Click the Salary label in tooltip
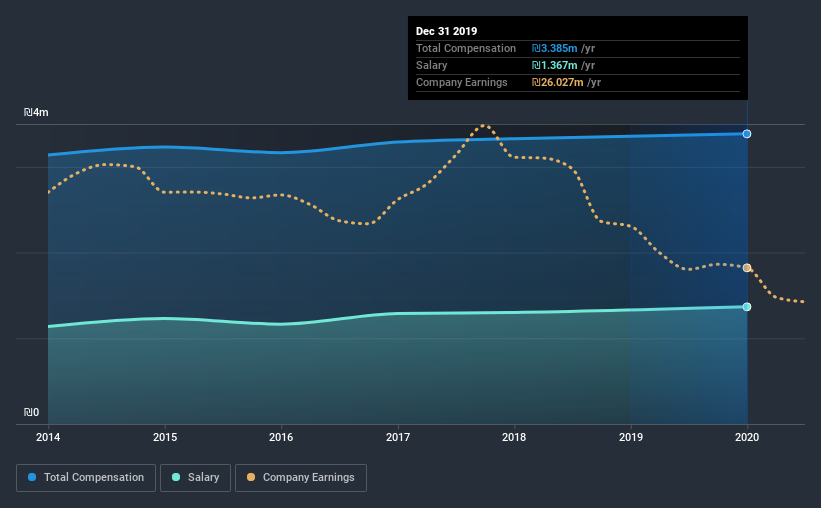Viewport: 821px width, 508px height. pos(431,65)
